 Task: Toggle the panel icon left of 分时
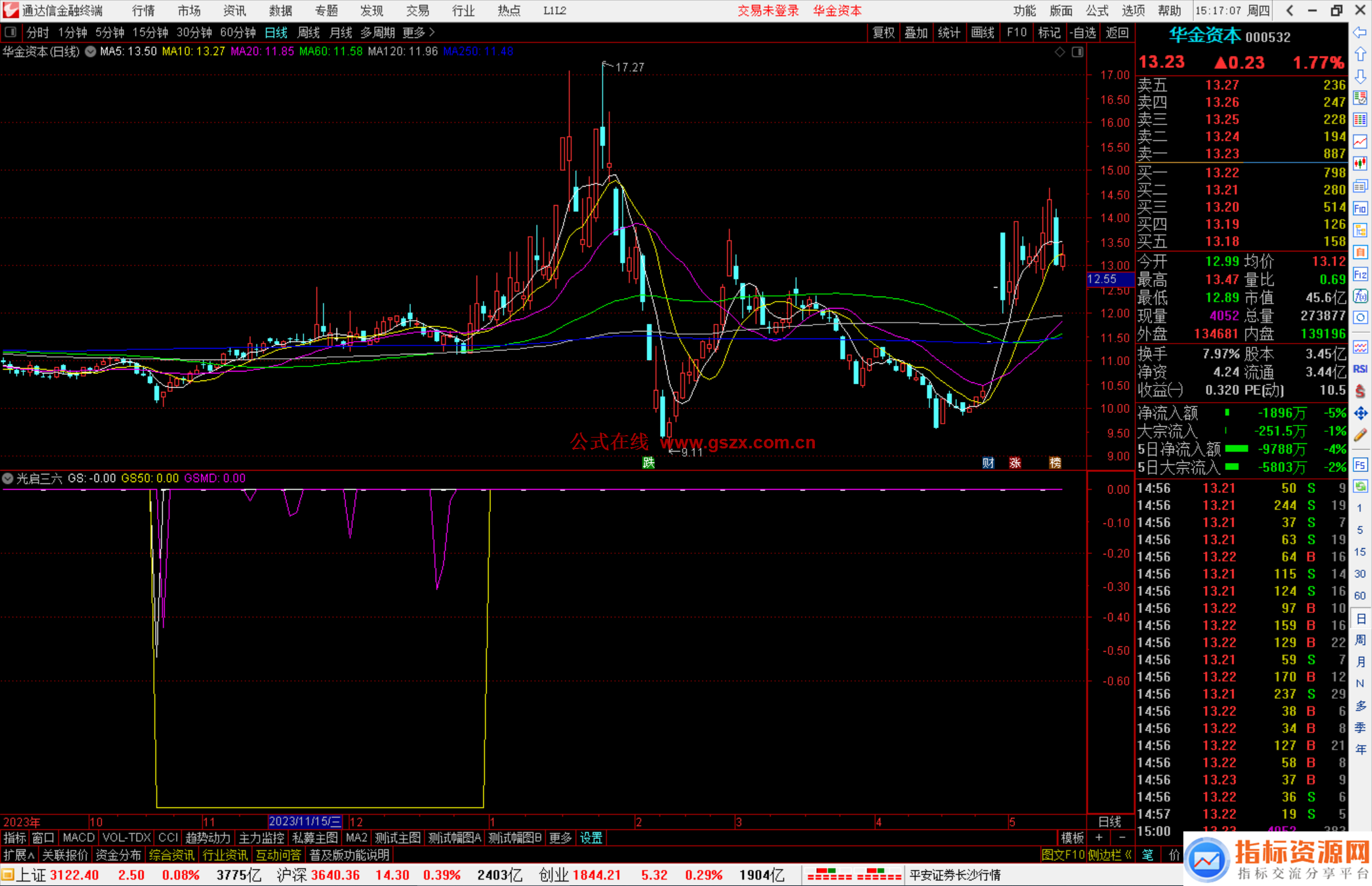pos(11,32)
